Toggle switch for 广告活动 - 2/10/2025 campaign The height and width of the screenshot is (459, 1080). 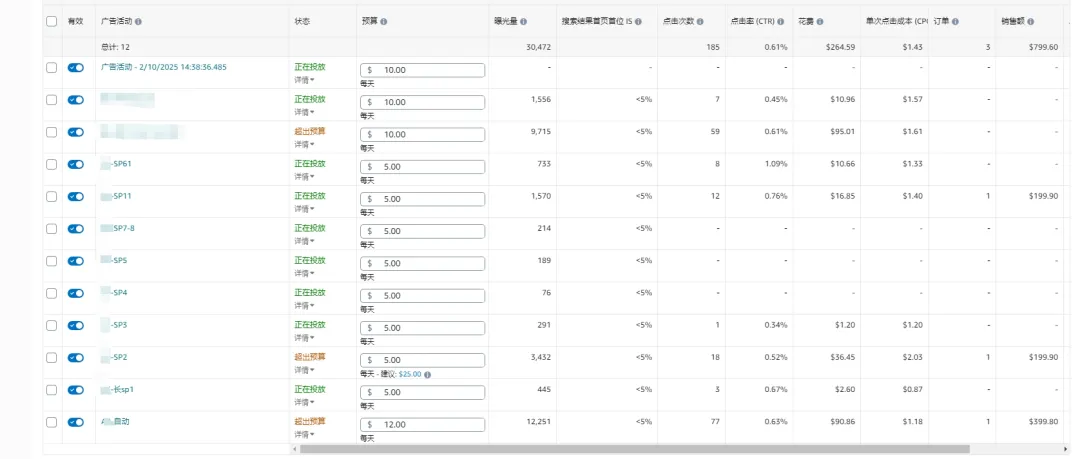(76, 68)
